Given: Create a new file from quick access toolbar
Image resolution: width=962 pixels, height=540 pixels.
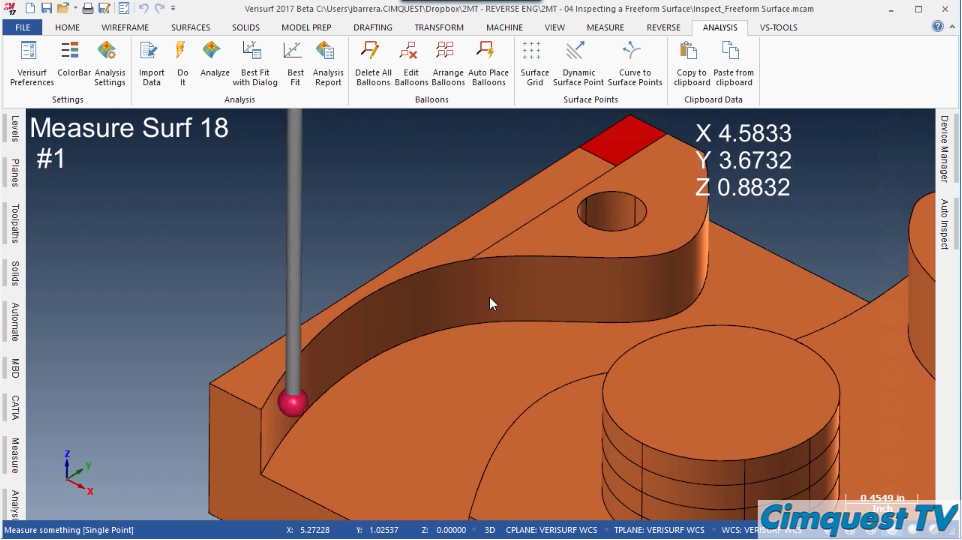Looking at the screenshot, I should (30, 9).
